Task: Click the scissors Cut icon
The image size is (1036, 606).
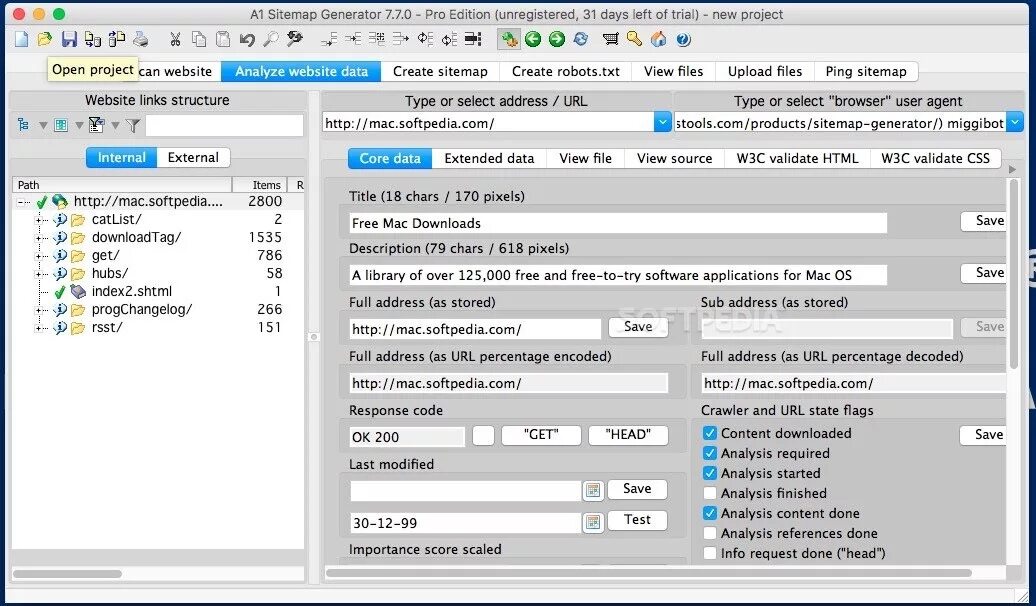Action: [x=174, y=39]
